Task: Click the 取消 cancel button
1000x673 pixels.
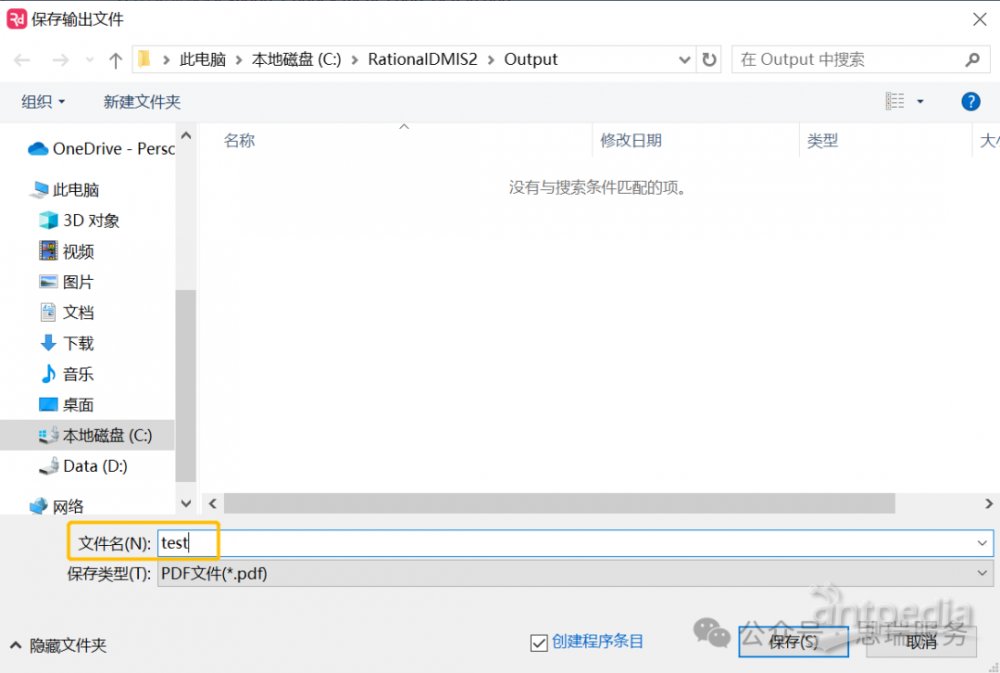Action: coord(922,641)
